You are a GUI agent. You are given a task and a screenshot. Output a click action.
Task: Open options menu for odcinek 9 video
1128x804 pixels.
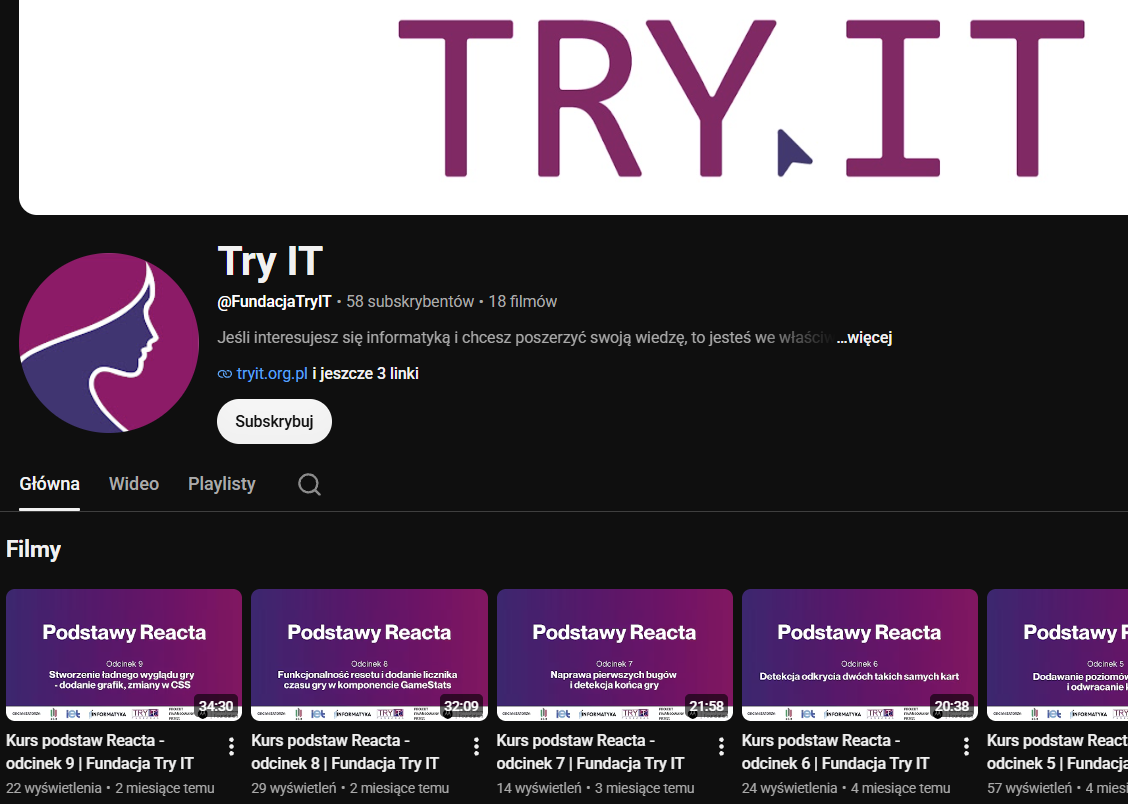coord(231,746)
